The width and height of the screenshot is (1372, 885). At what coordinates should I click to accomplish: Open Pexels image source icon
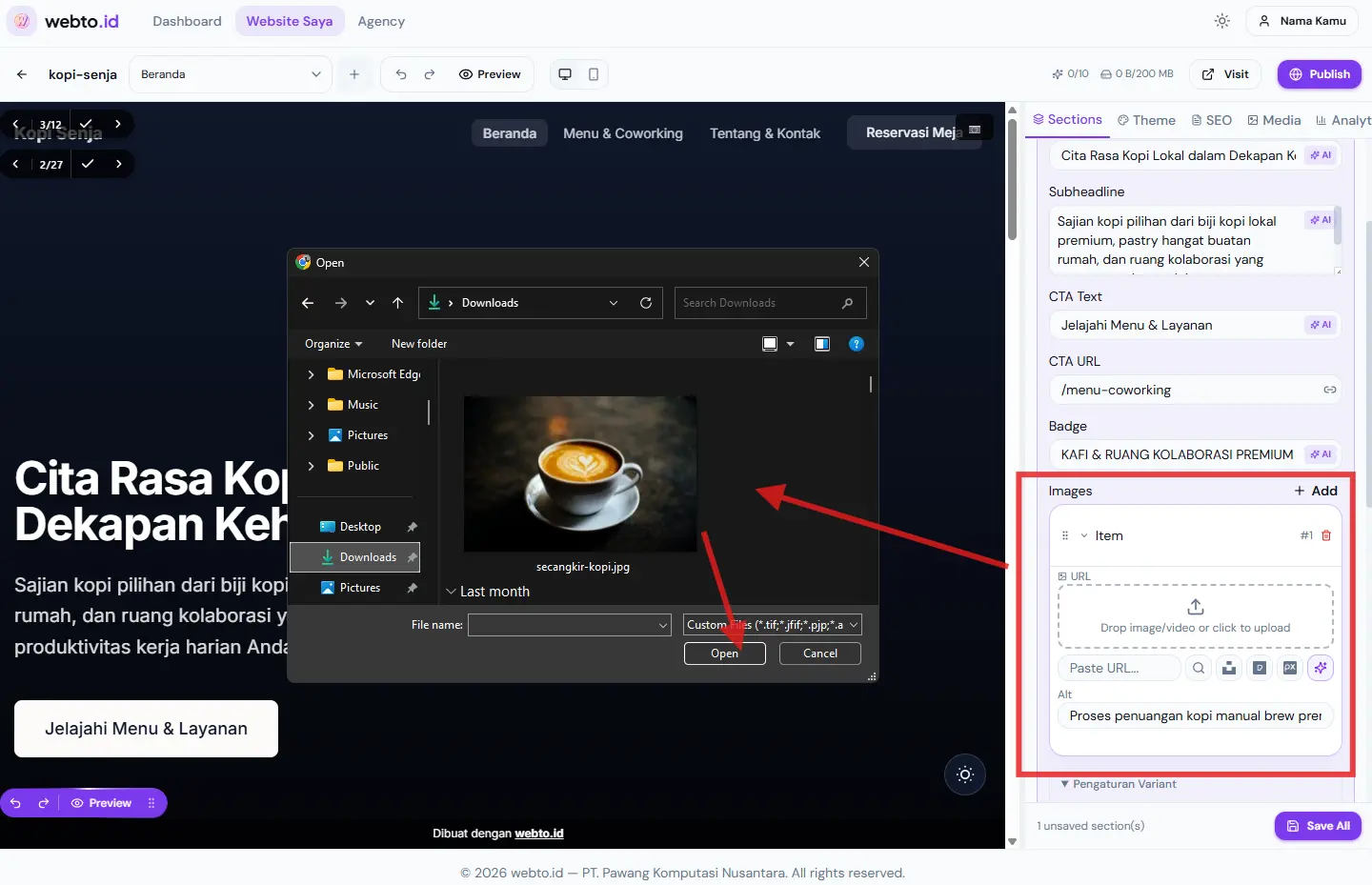click(x=1260, y=668)
